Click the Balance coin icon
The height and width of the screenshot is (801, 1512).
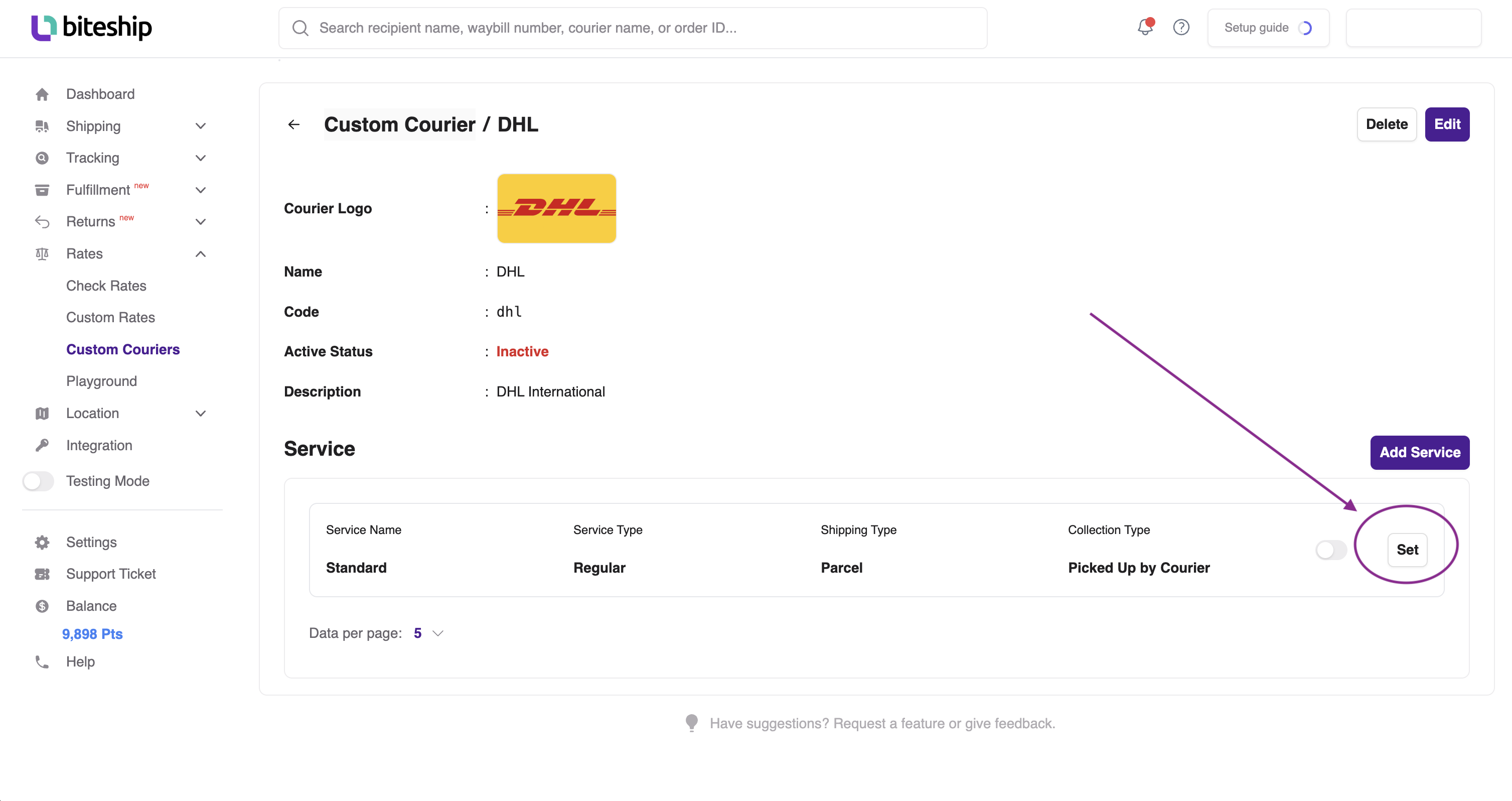42,606
